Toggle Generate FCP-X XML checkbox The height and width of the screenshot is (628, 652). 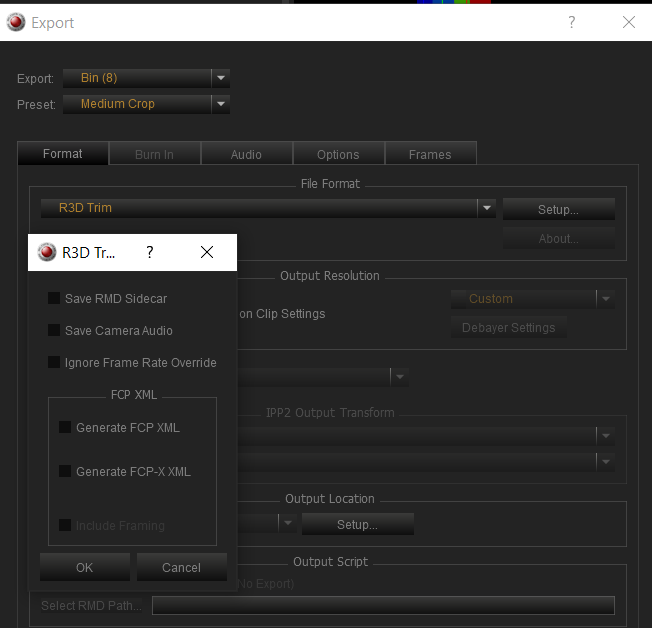pyautogui.click(x=65, y=471)
